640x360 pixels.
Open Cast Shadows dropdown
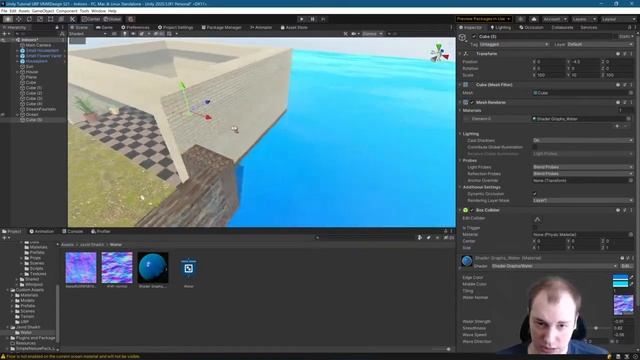[583, 140]
